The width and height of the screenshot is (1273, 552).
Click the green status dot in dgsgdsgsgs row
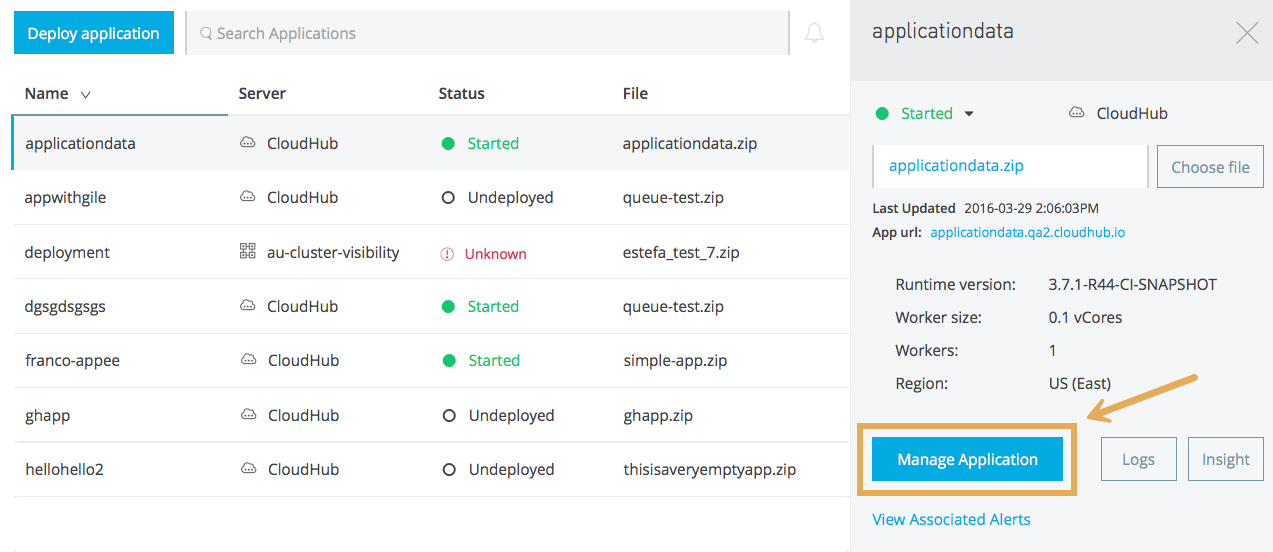(448, 306)
